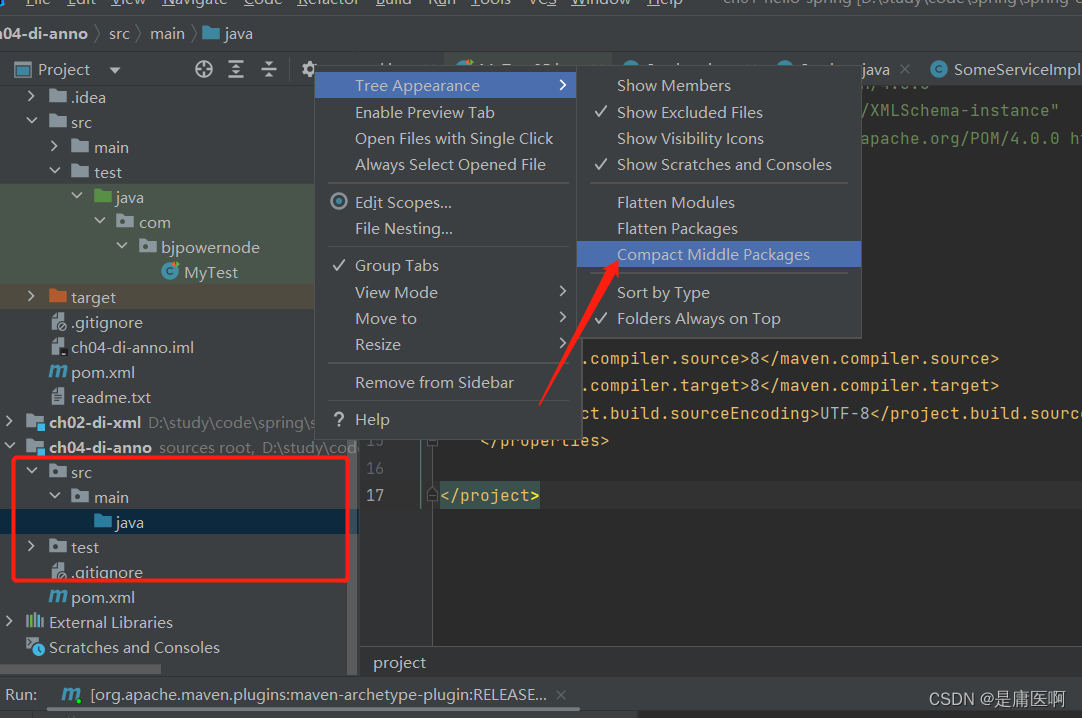Enable Show Visibility Icons option

(x=718, y=138)
